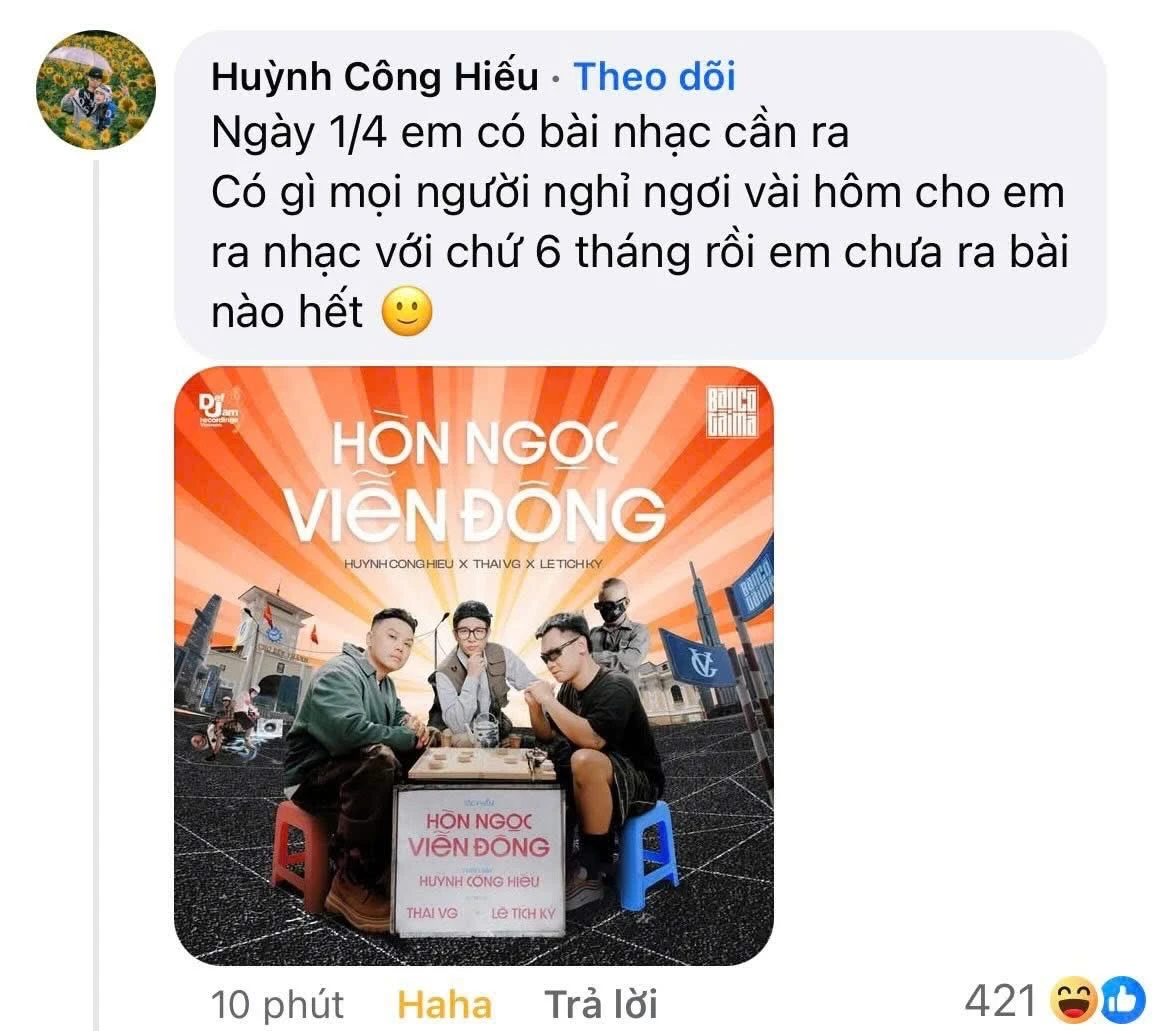Click the laughing Haha reaction icon
The height and width of the screenshot is (1031, 1170).
click(x=1072, y=1000)
